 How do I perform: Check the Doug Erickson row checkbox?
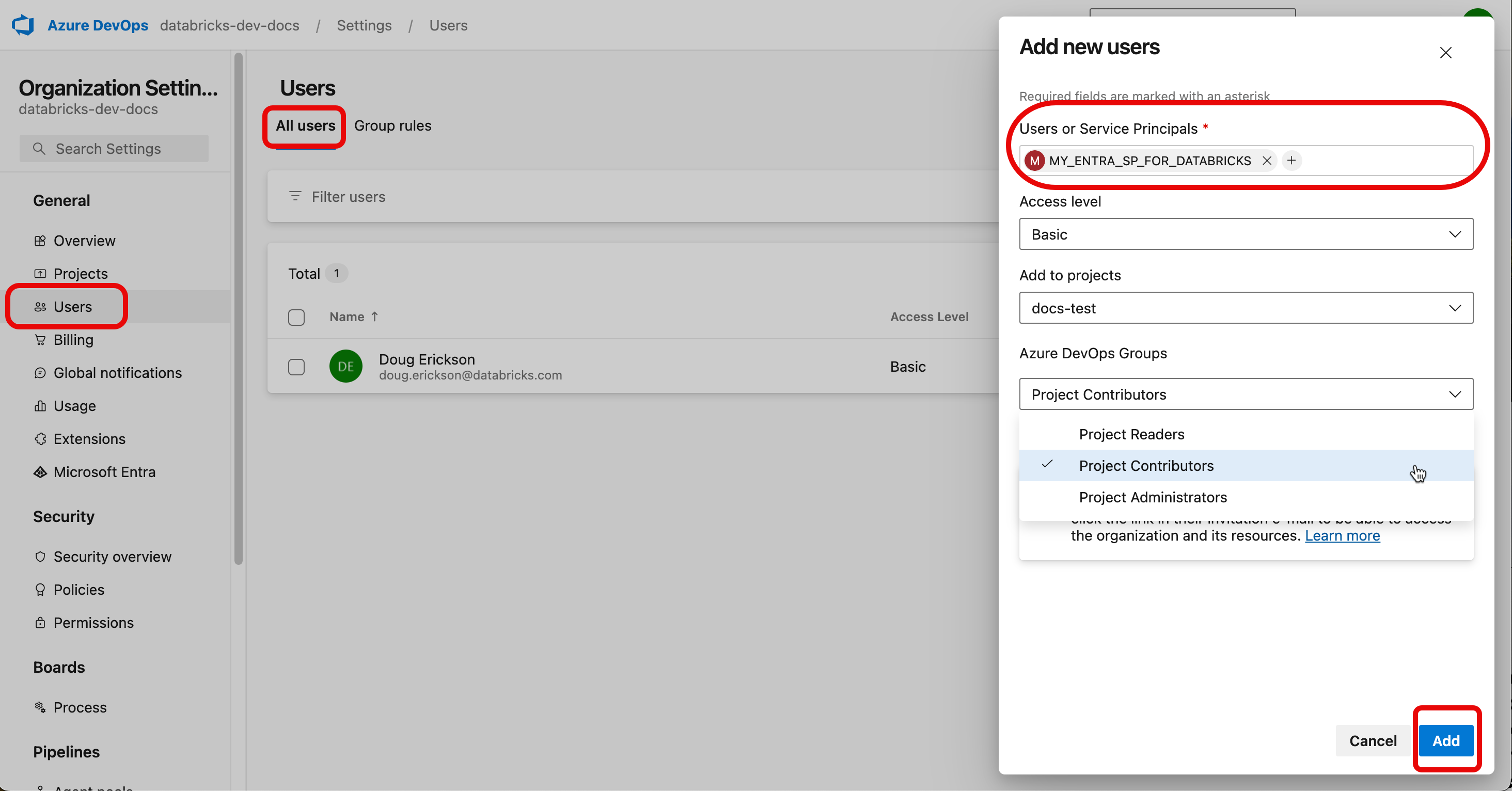[x=296, y=366]
